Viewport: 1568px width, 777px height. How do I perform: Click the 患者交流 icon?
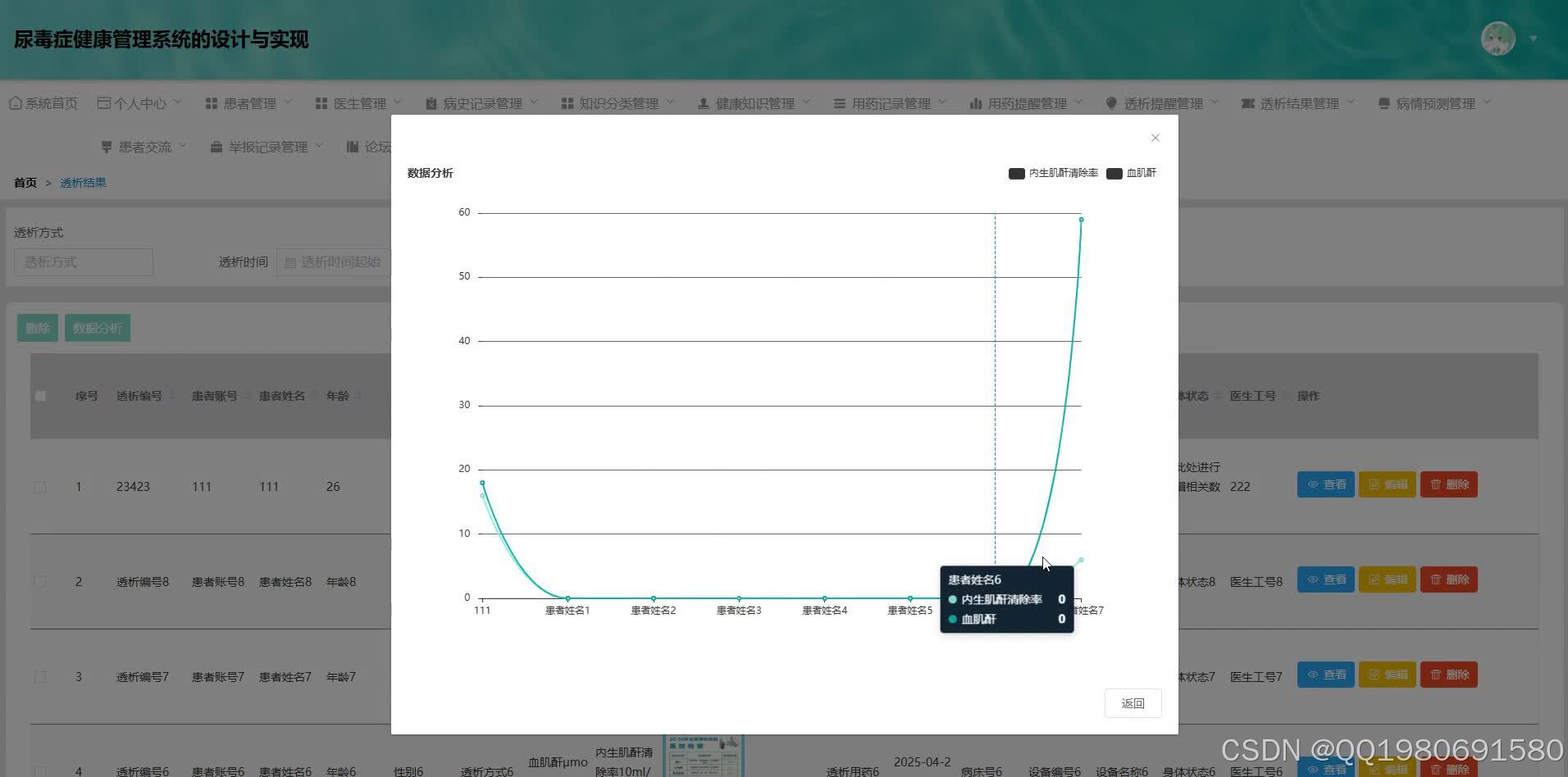106,147
